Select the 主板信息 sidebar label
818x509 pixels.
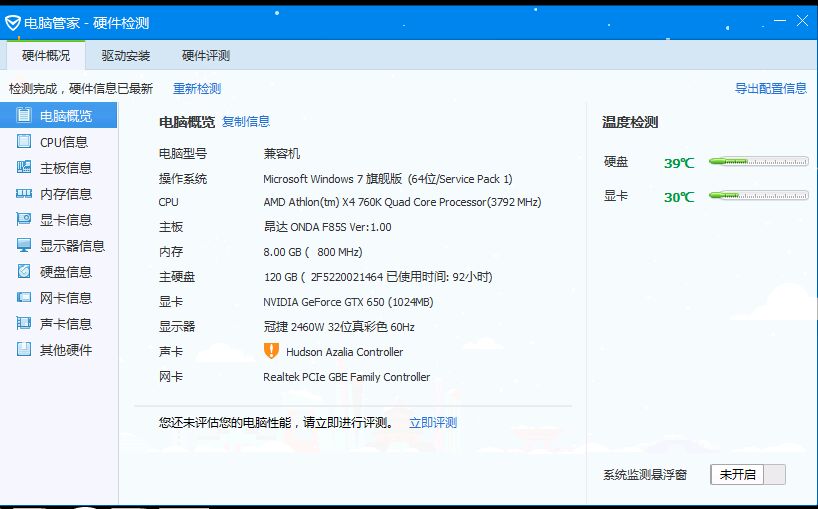(66, 168)
